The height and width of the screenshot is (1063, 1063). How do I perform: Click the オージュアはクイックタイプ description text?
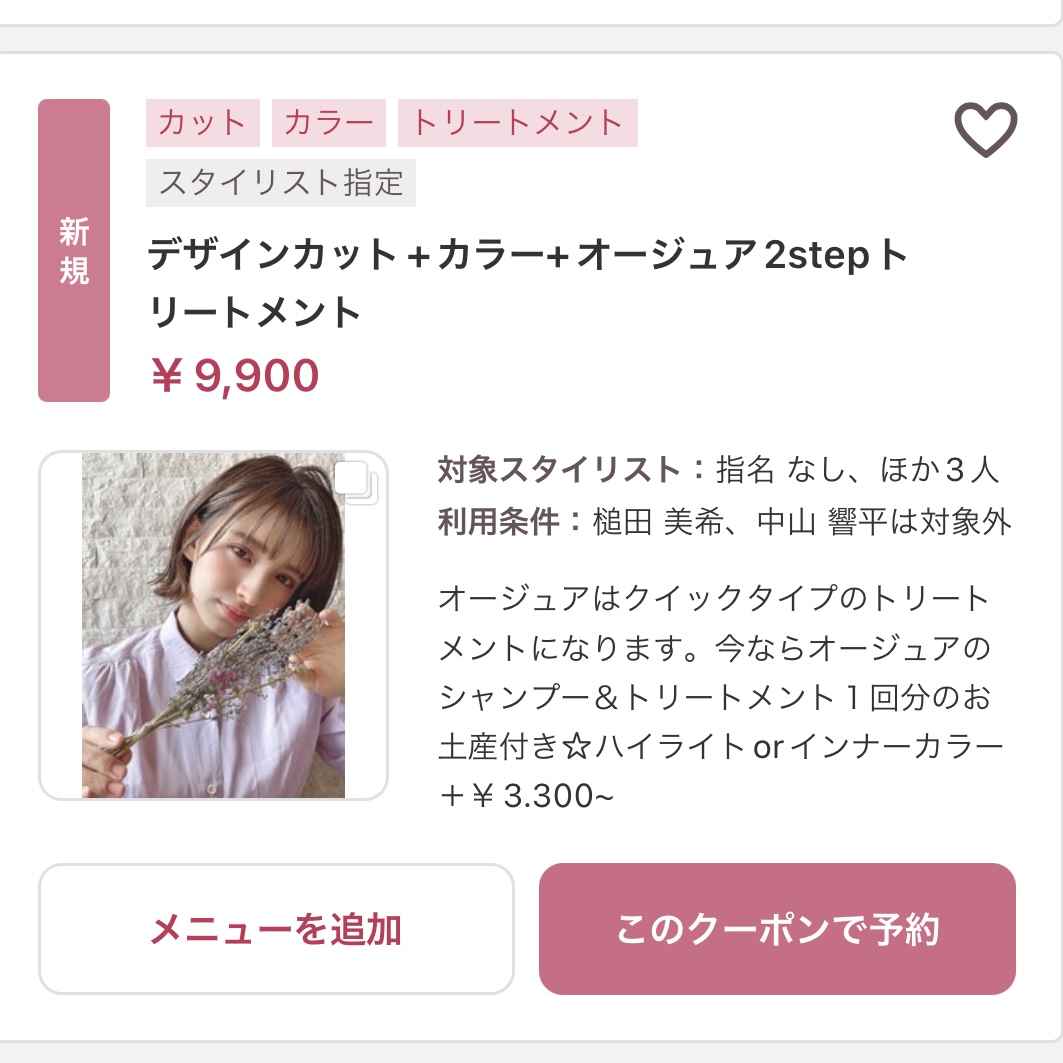(x=713, y=600)
